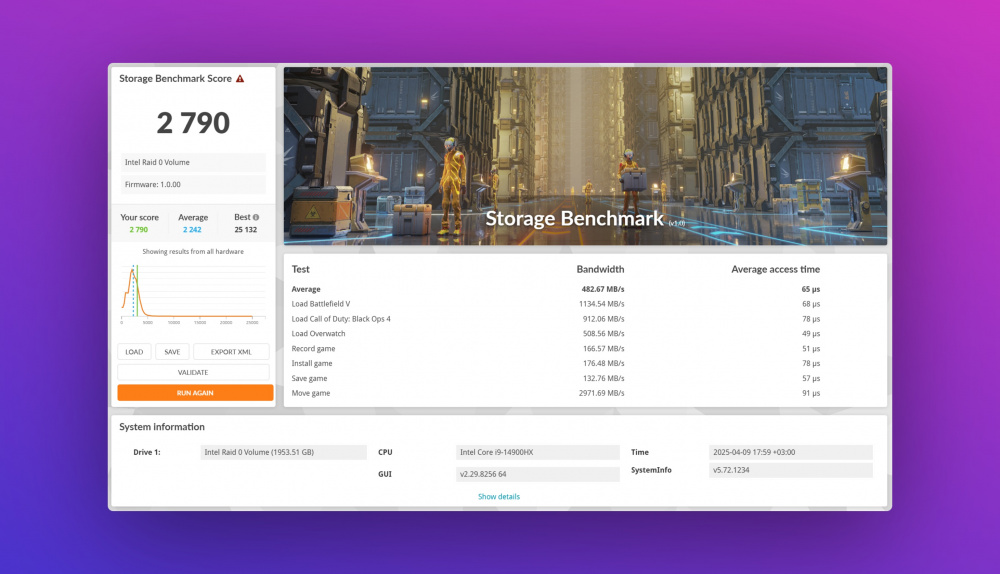The height and width of the screenshot is (574, 1000).
Task: Click the EXPORT XML button
Action: pos(231,352)
